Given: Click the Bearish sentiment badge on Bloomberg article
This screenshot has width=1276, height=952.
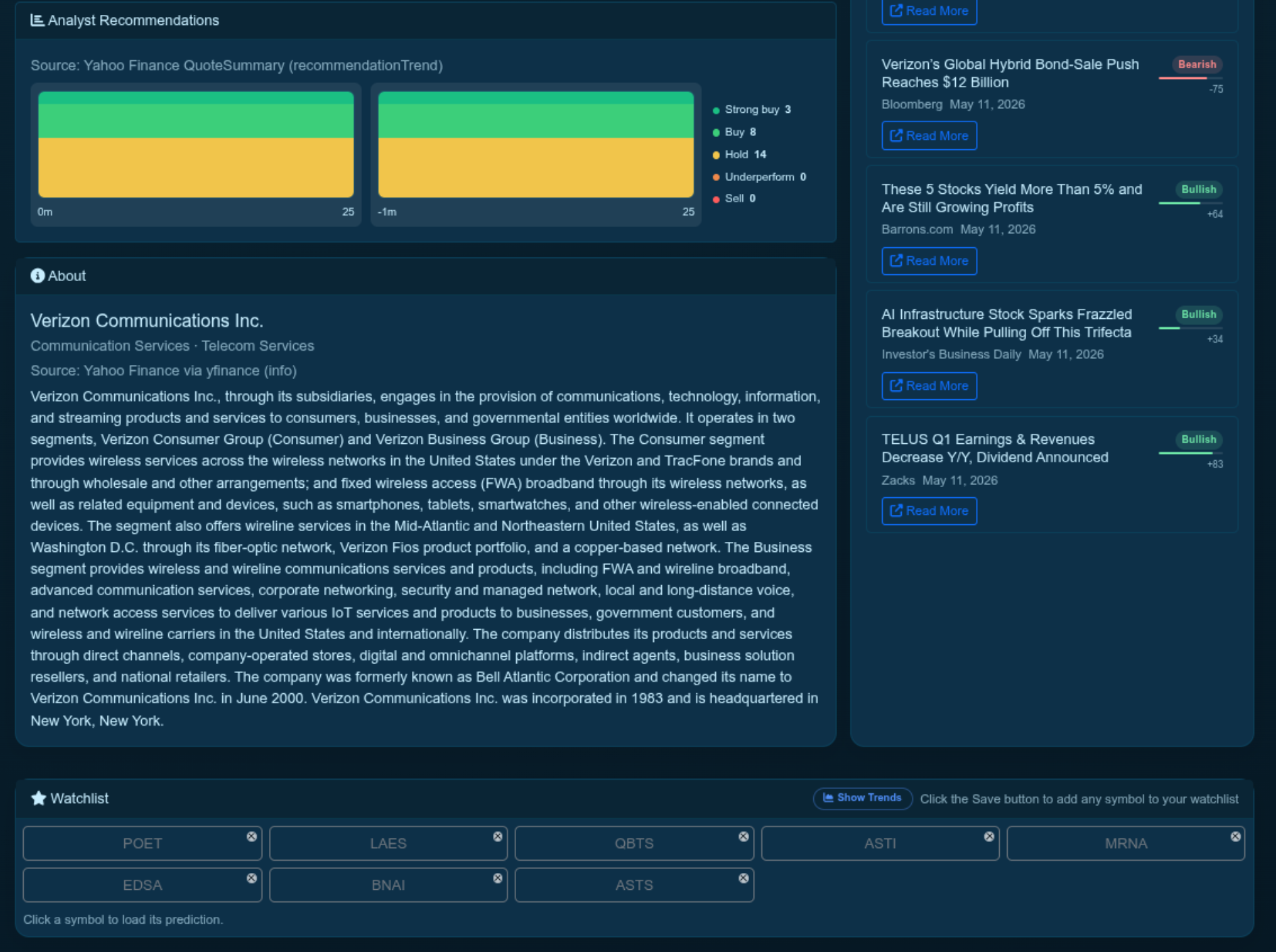Looking at the screenshot, I should coord(1197,64).
